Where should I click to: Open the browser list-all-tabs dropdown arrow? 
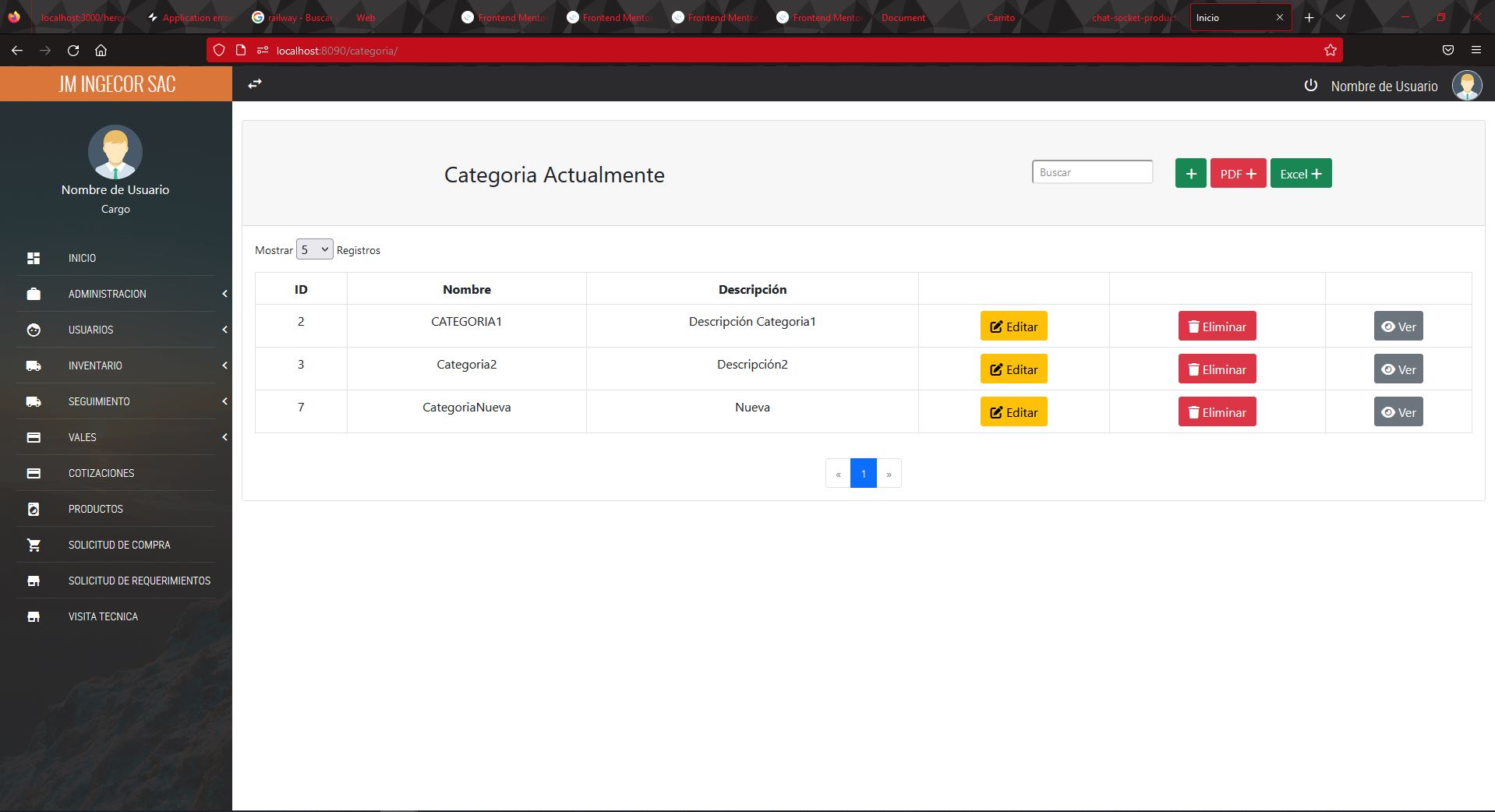click(x=1340, y=17)
